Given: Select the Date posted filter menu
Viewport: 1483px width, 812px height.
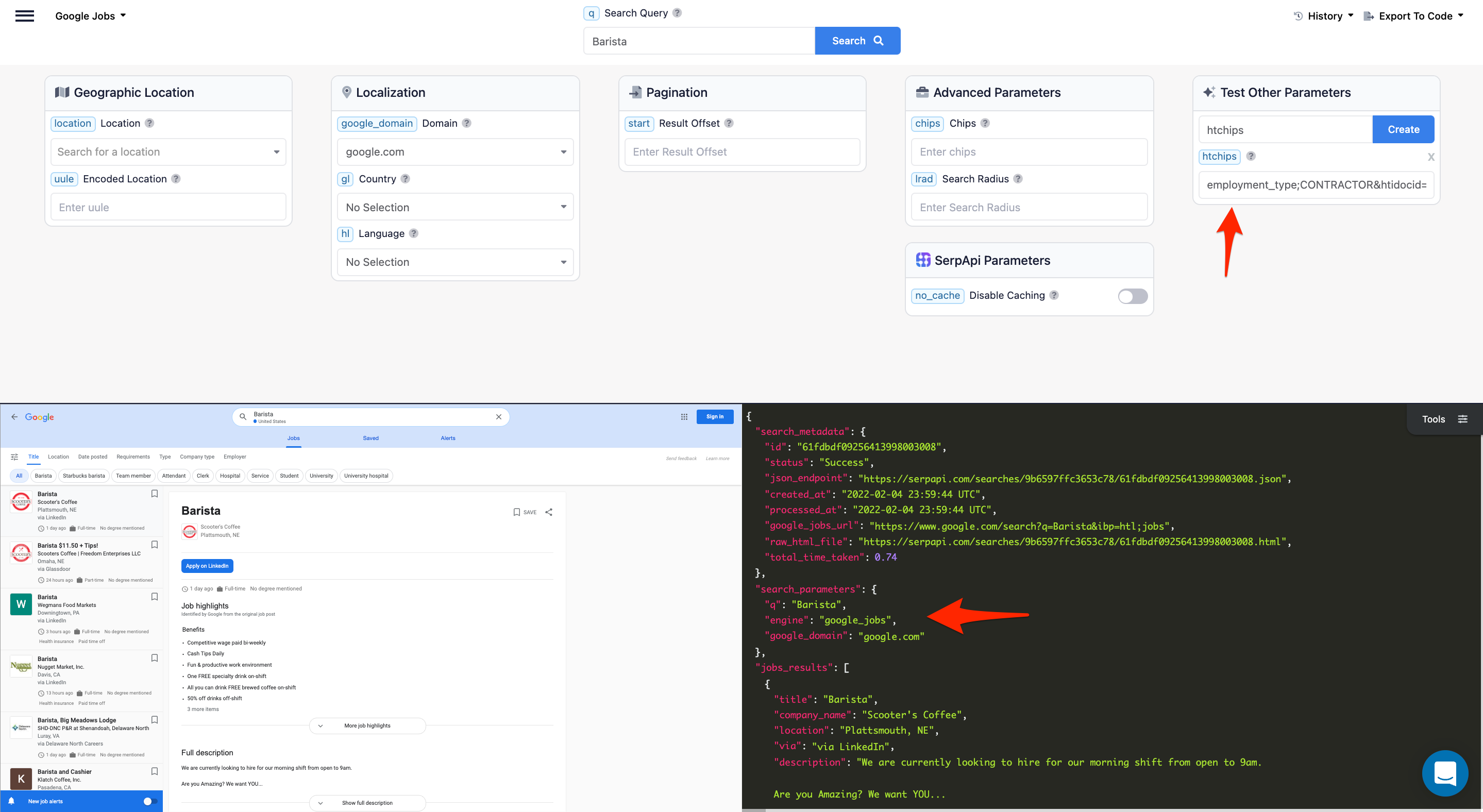Looking at the screenshot, I should (x=92, y=456).
